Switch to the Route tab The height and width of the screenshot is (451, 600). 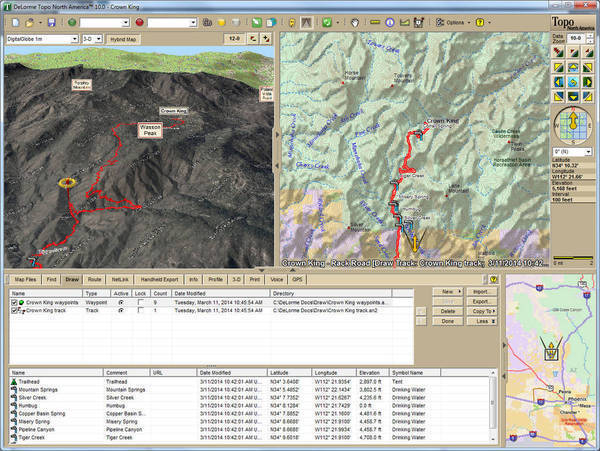(95, 280)
